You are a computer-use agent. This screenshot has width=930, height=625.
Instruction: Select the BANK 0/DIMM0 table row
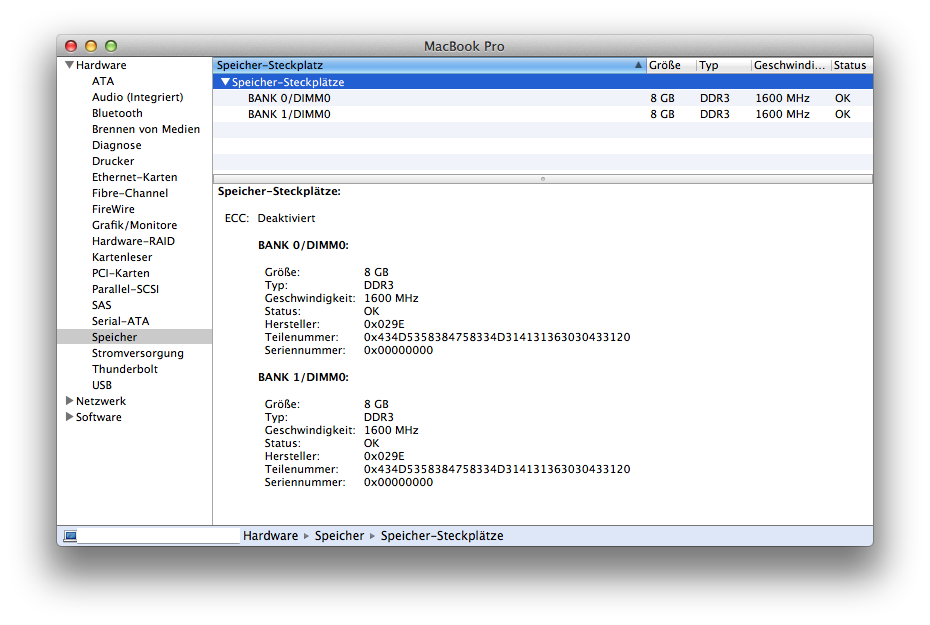[x=543, y=98]
